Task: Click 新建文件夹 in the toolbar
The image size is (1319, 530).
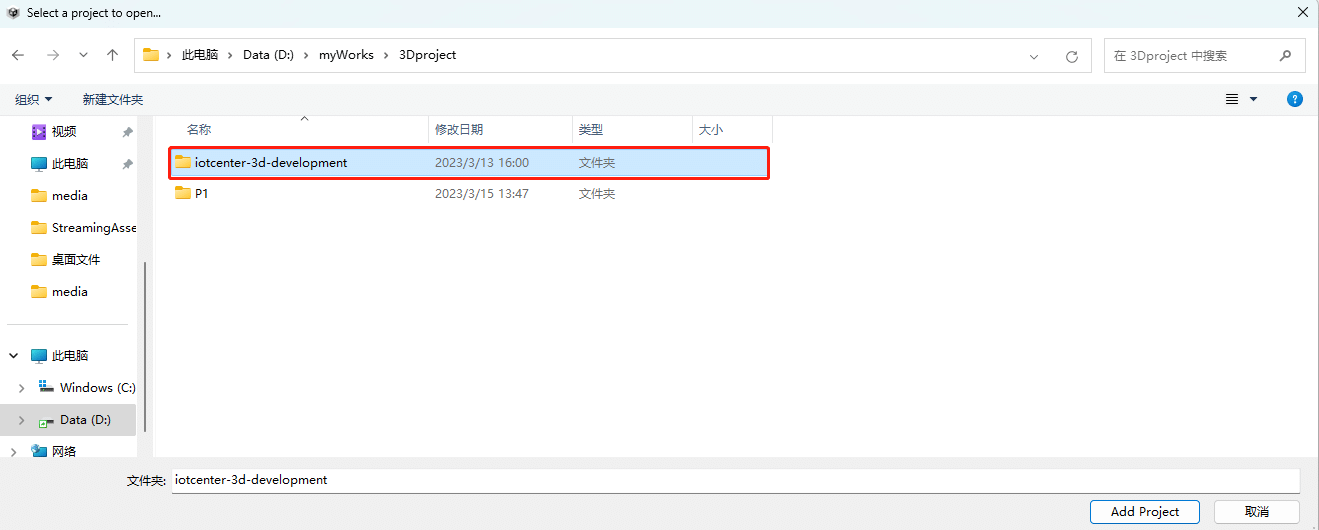Action: (113, 99)
